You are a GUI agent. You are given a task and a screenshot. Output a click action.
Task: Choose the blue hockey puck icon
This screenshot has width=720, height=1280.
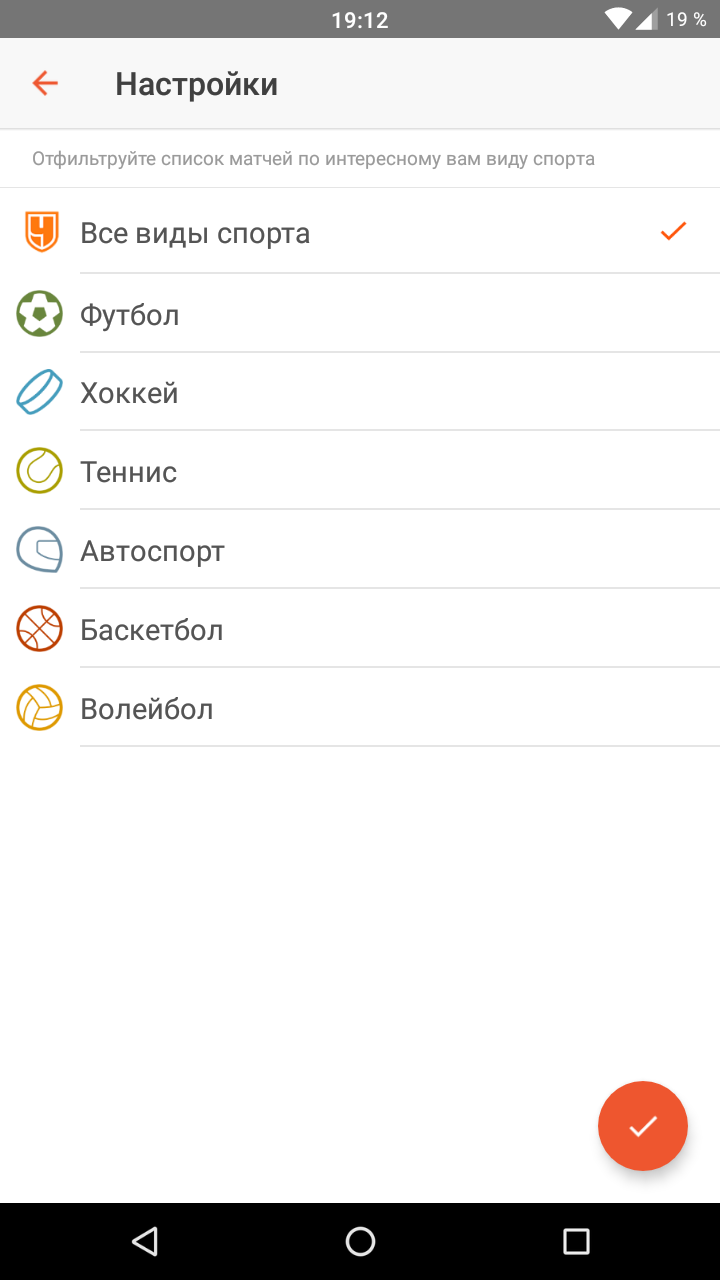[x=40, y=392]
